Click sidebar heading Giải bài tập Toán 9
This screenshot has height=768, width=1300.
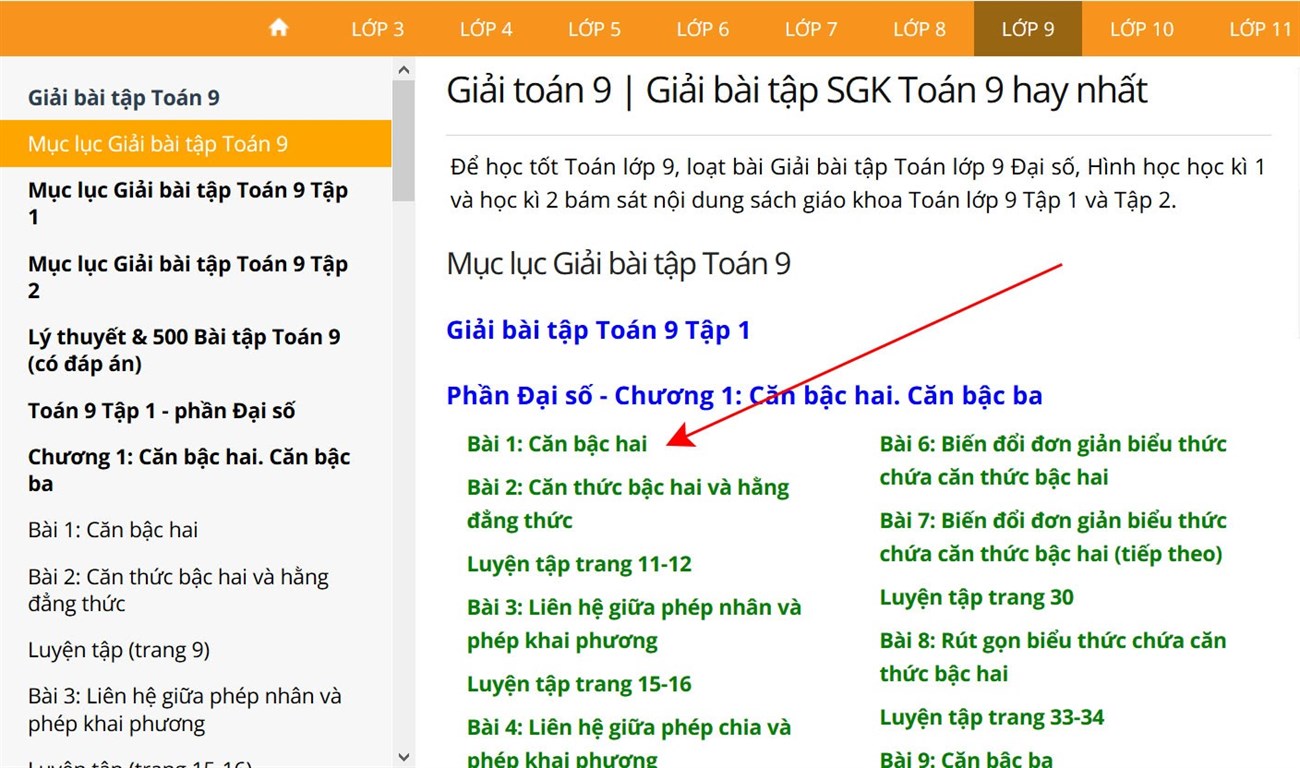coord(124,98)
